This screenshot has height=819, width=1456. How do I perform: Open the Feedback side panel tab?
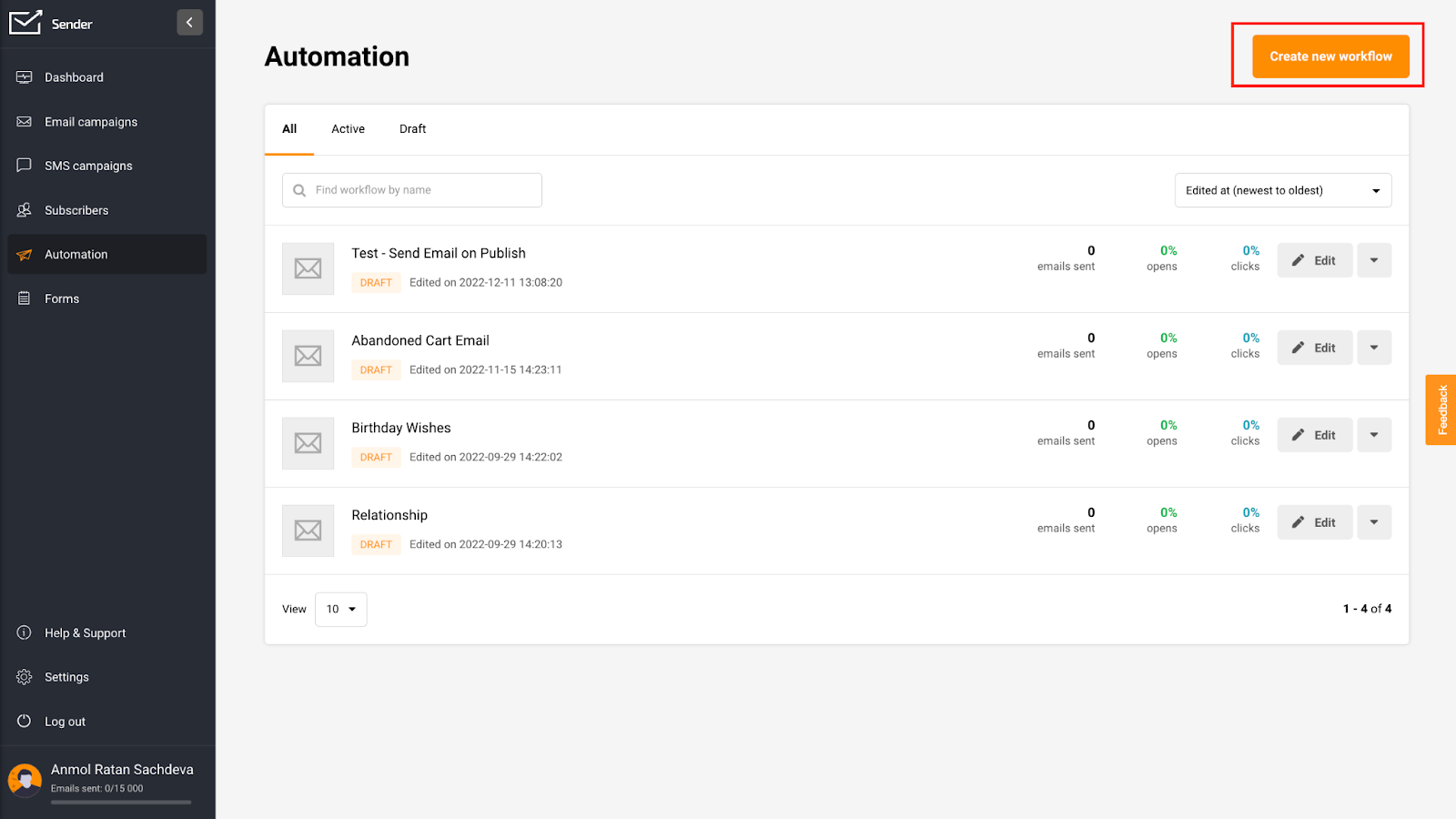pyautogui.click(x=1441, y=409)
